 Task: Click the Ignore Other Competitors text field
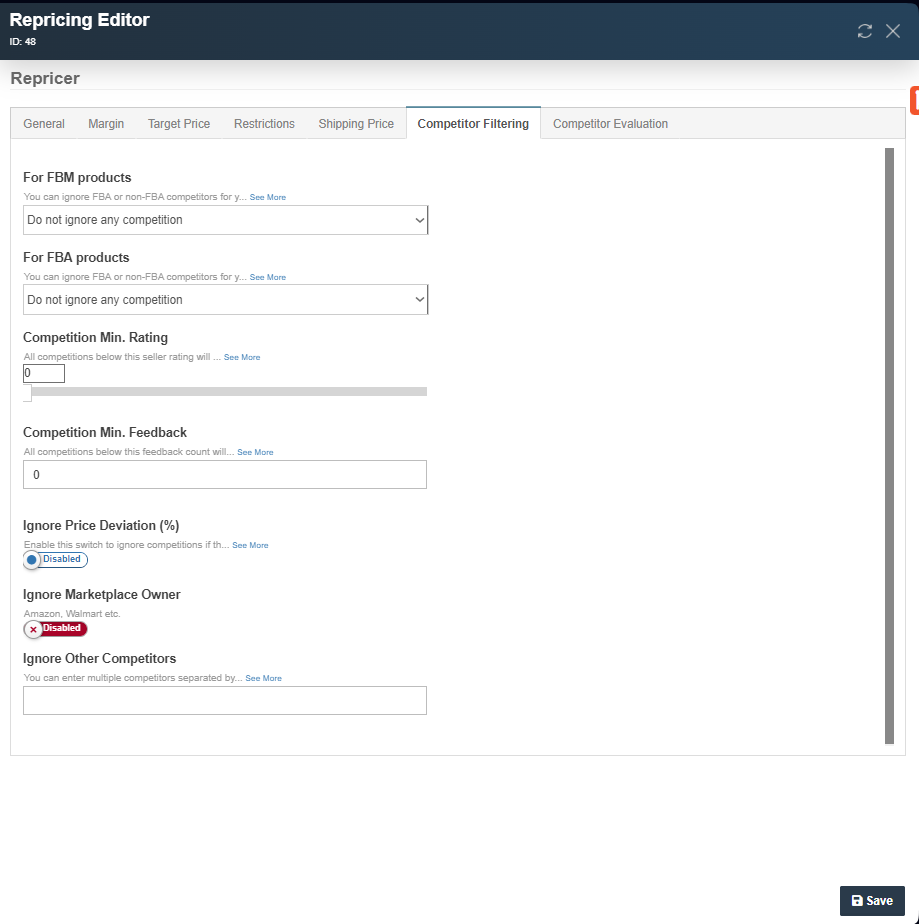click(x=225, y=701)
